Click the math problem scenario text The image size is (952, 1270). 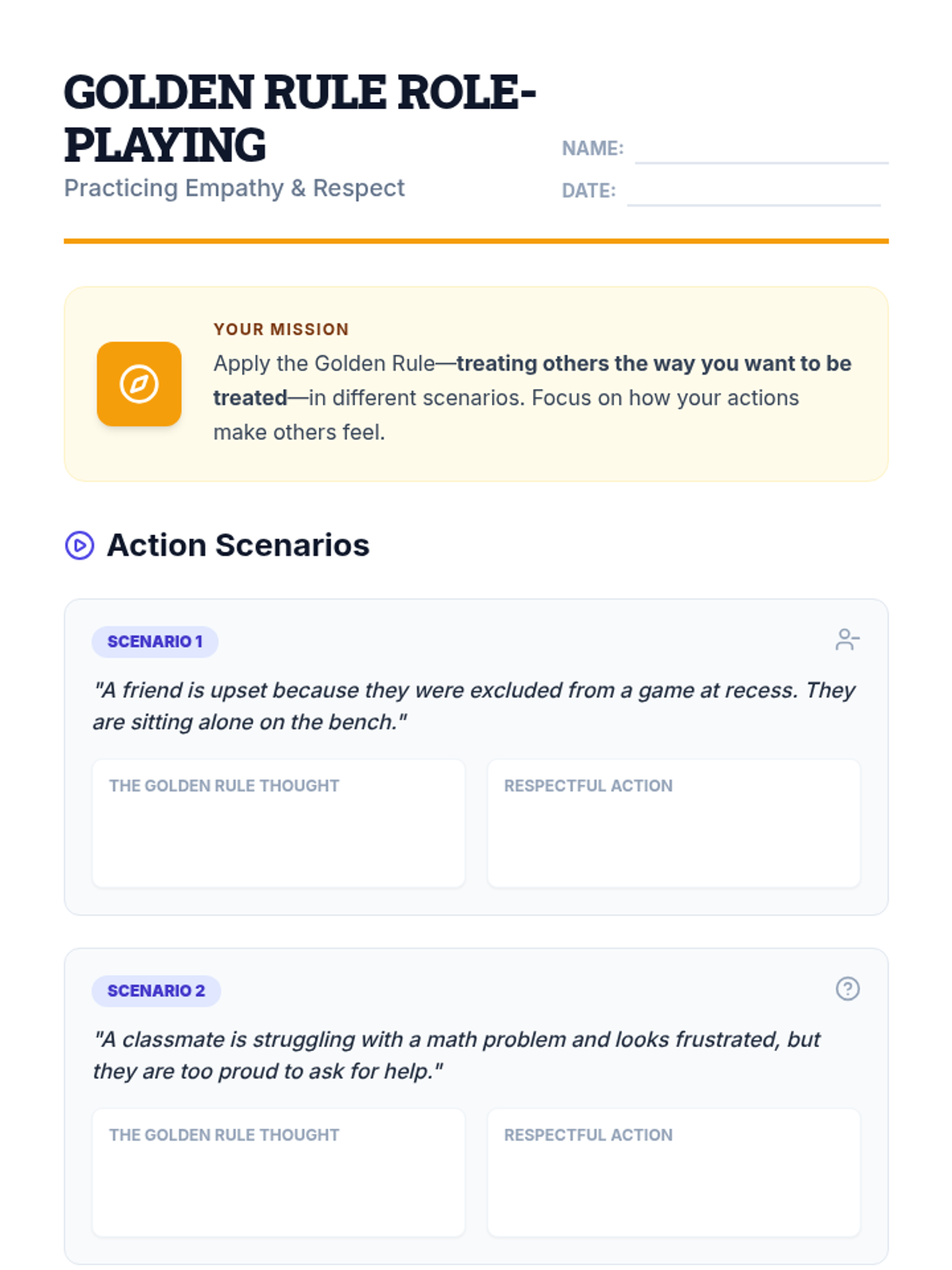tap(456, 1055)
